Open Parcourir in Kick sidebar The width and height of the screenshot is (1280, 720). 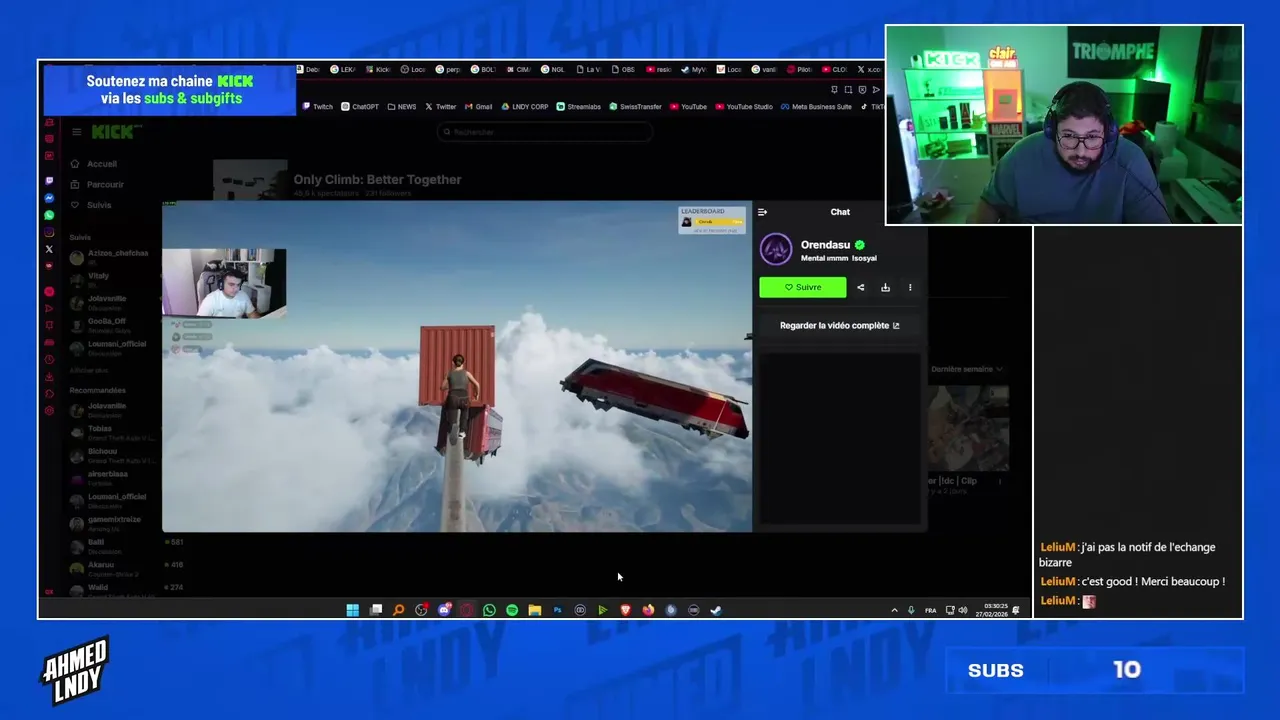(97, 184)
